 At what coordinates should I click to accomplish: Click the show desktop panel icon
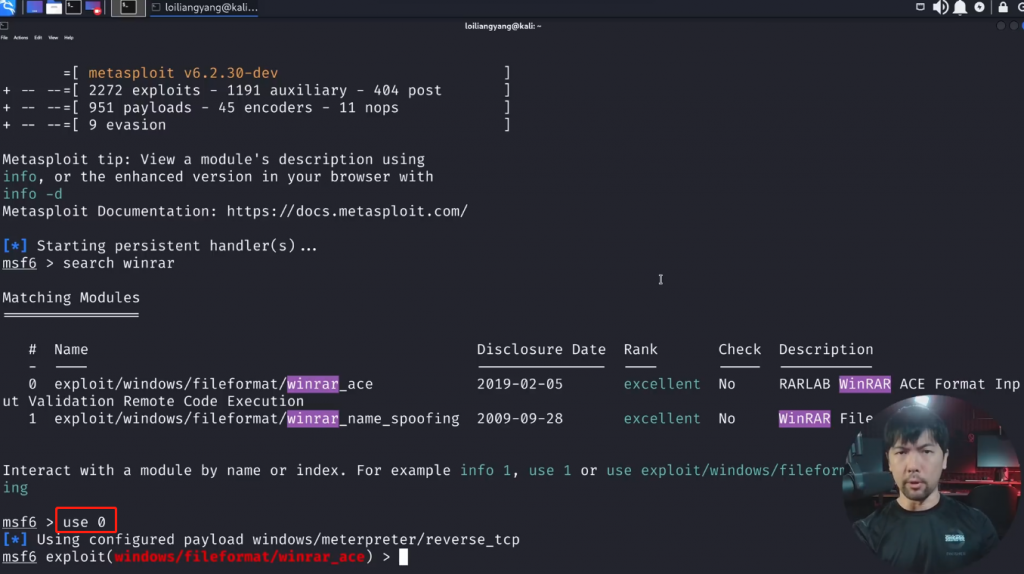[x=34, y=8]
